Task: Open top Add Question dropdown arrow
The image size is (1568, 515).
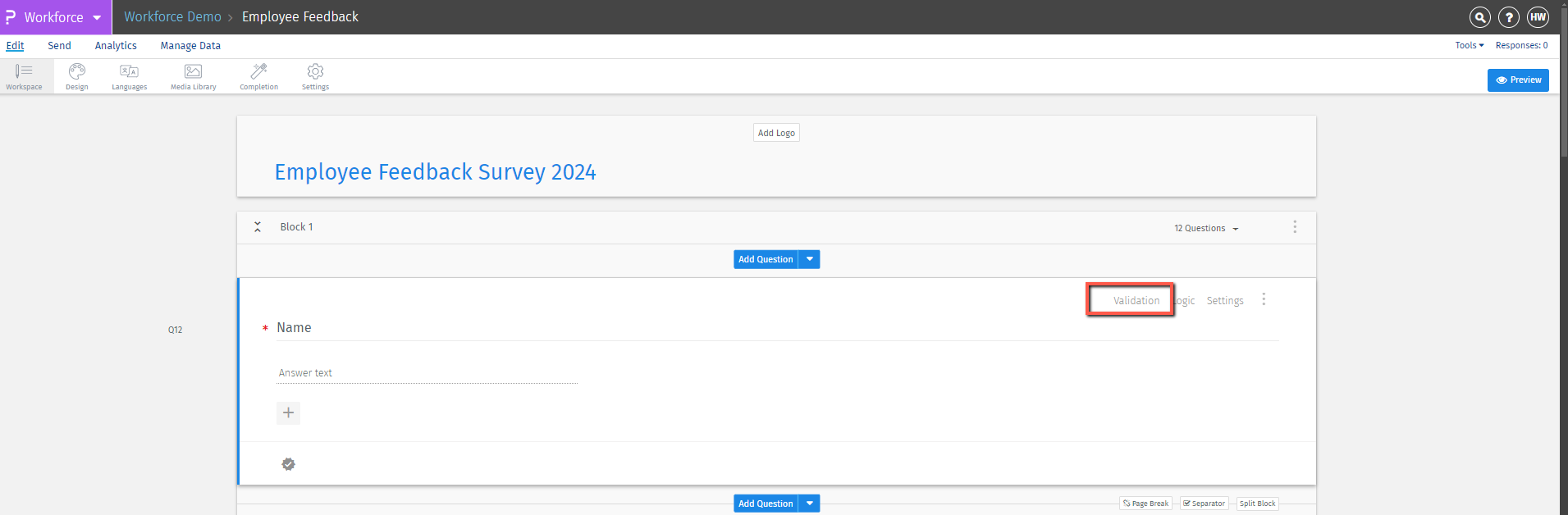Action: (810, 259)
